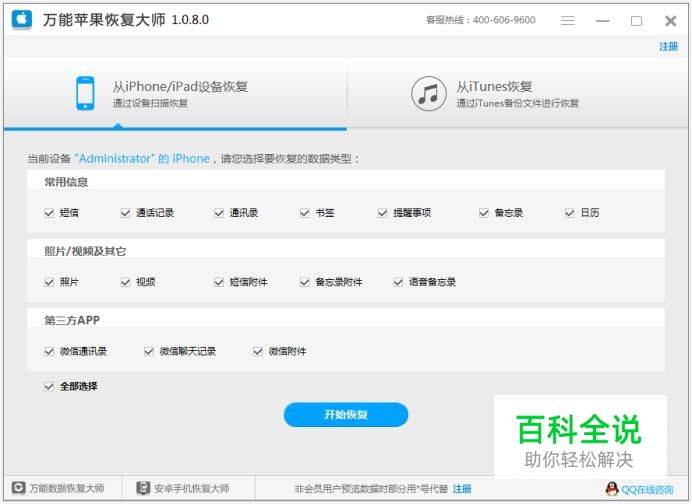Viewport: 692px width, 504px height.
Task: Click the 非会员用户预览数据 notice text
Action: point(371,489)
